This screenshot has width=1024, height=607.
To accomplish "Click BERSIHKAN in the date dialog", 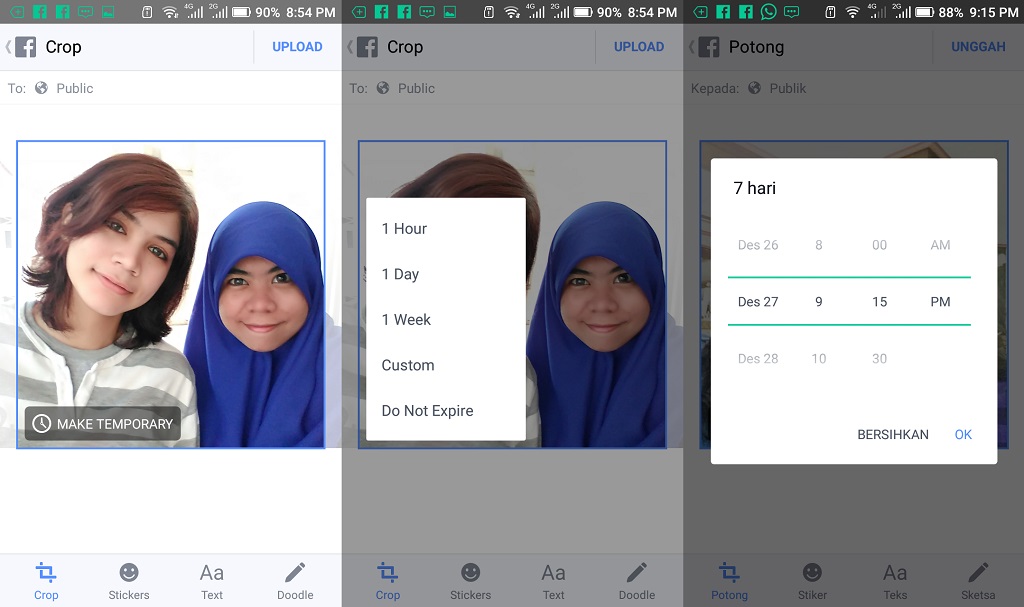I will click(x=893, y=435).
